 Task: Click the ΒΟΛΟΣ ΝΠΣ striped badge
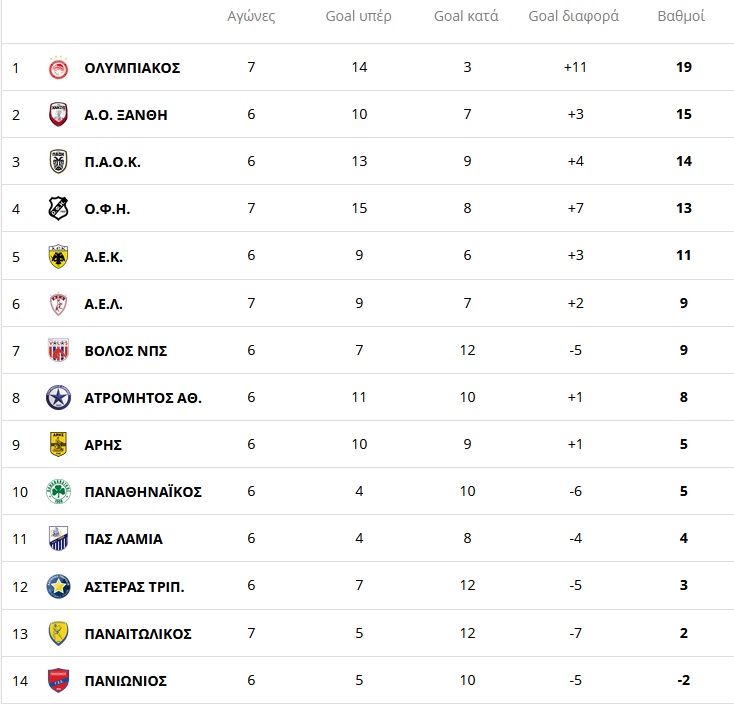tap(58, 350)
